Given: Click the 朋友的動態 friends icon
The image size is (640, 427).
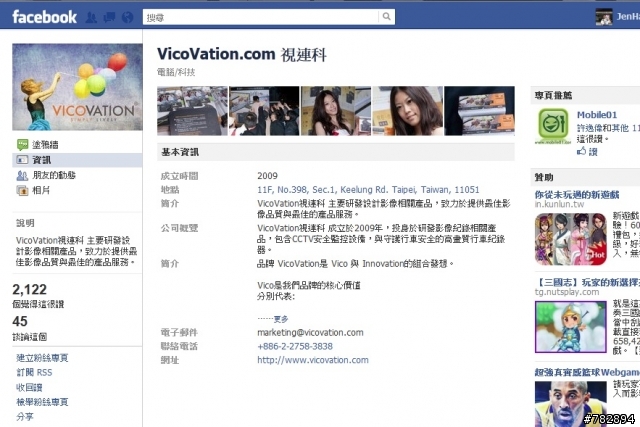Looking at the screenshot, I should point(22,176).
